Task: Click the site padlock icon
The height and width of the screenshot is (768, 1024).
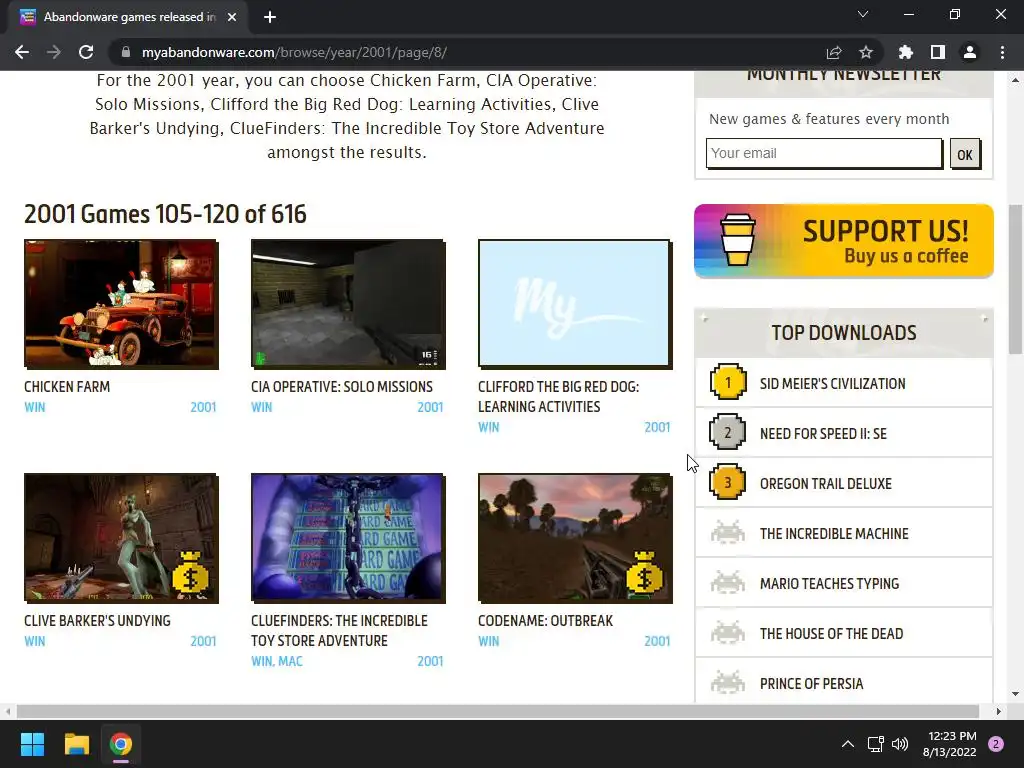Action: coord(125,52)
